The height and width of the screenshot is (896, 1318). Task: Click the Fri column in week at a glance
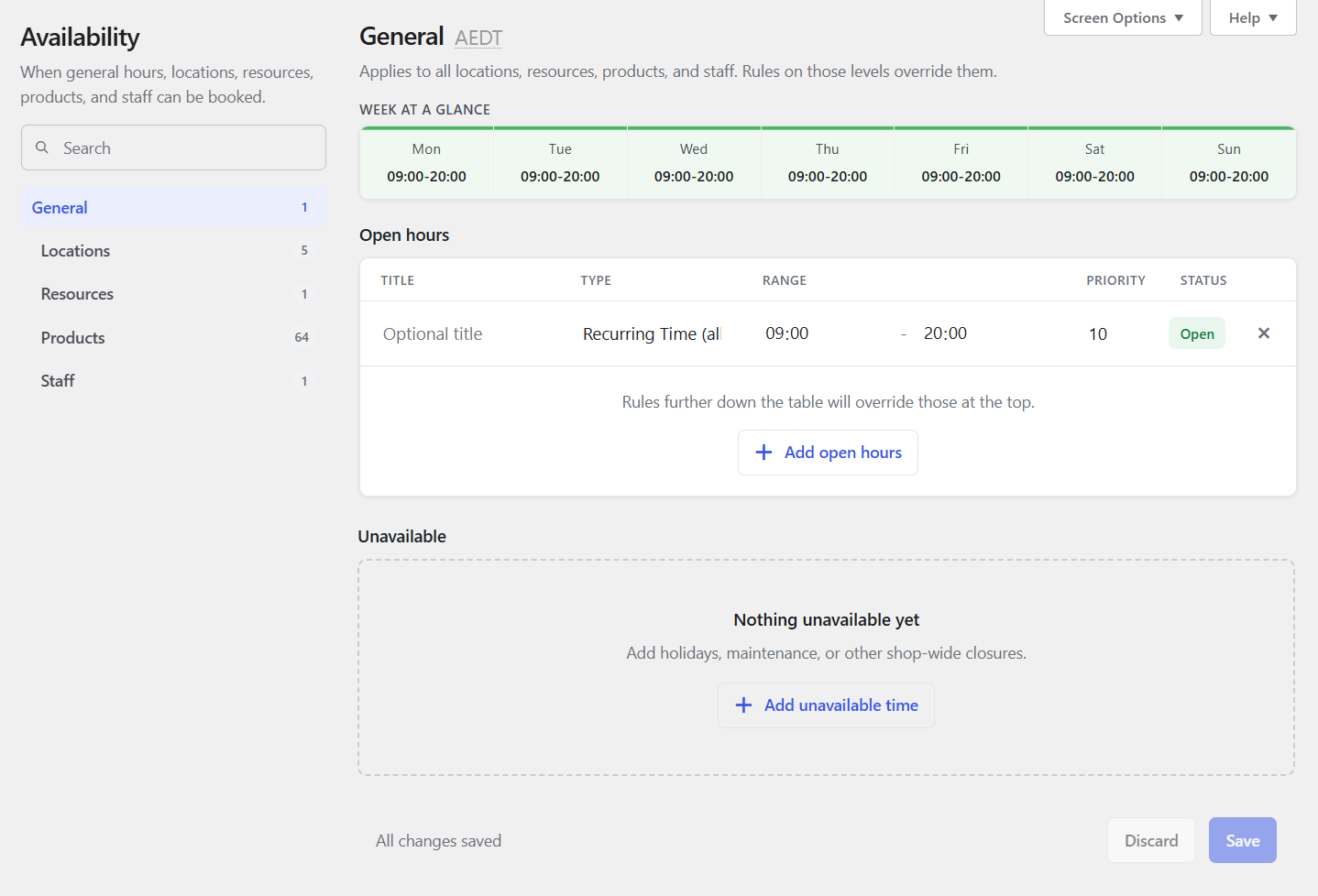[961, 163]
